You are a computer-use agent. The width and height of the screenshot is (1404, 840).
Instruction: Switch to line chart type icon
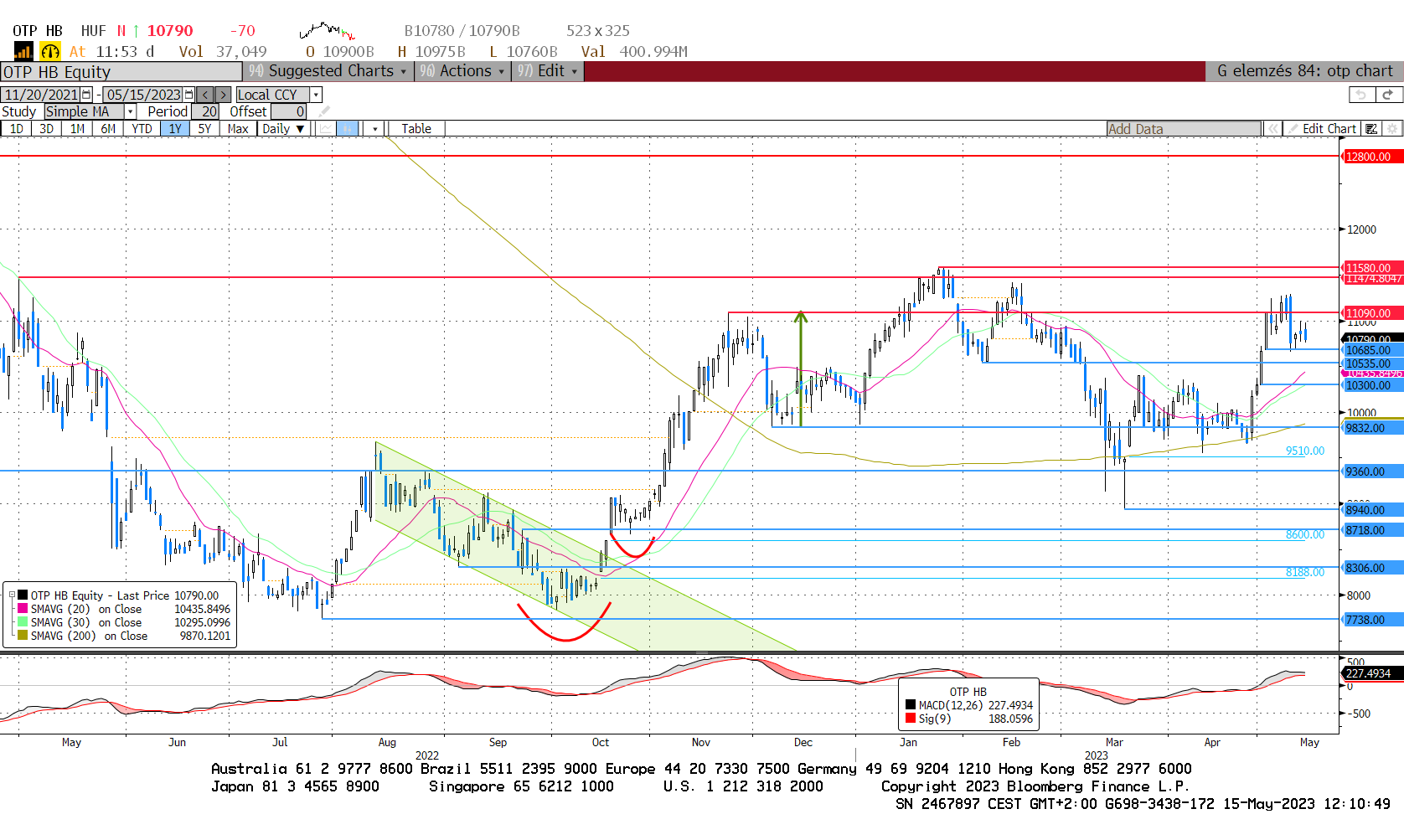[325, 129]
